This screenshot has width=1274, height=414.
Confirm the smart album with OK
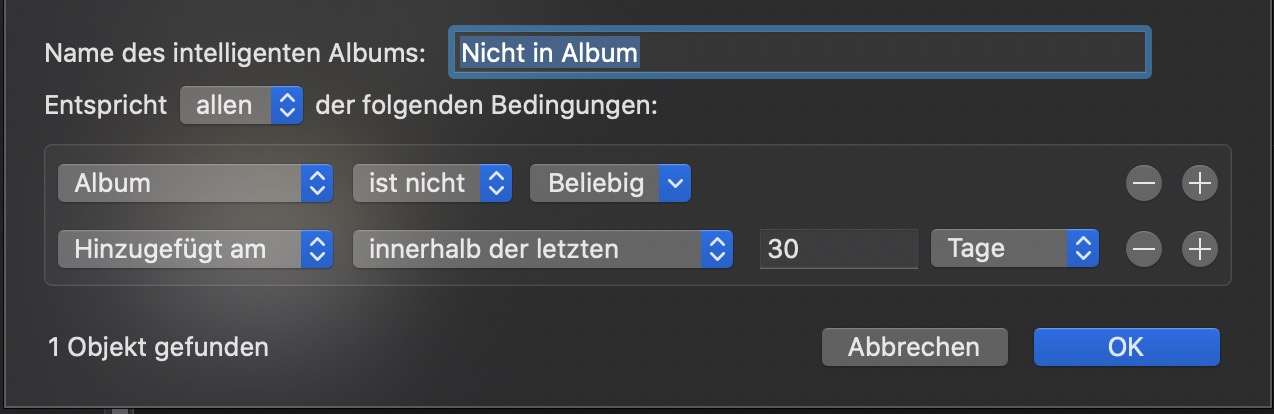point(1126,347)
